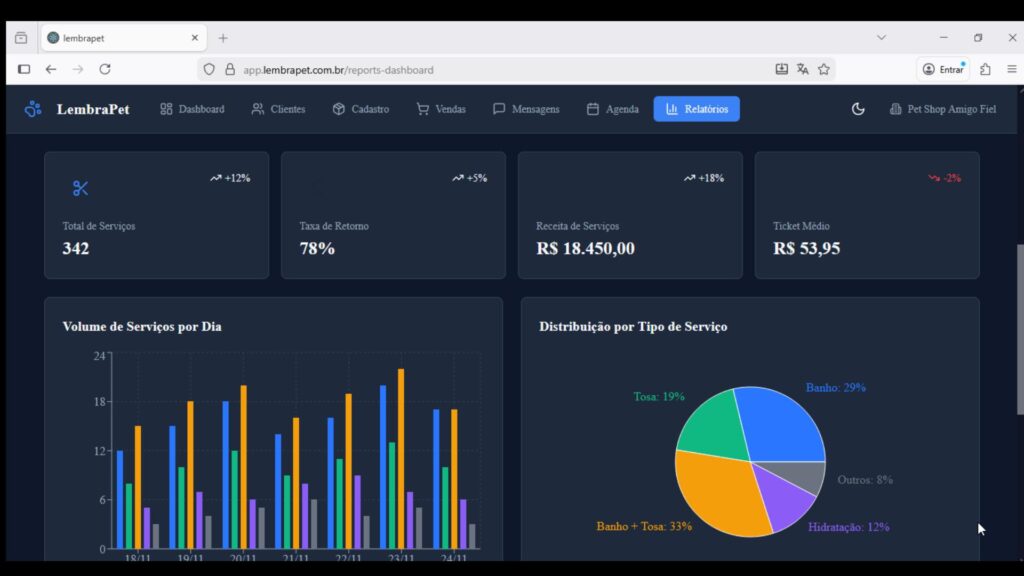Open the Vendas section link
This screenshot has height=576, width=1024.
click(441, 109)
